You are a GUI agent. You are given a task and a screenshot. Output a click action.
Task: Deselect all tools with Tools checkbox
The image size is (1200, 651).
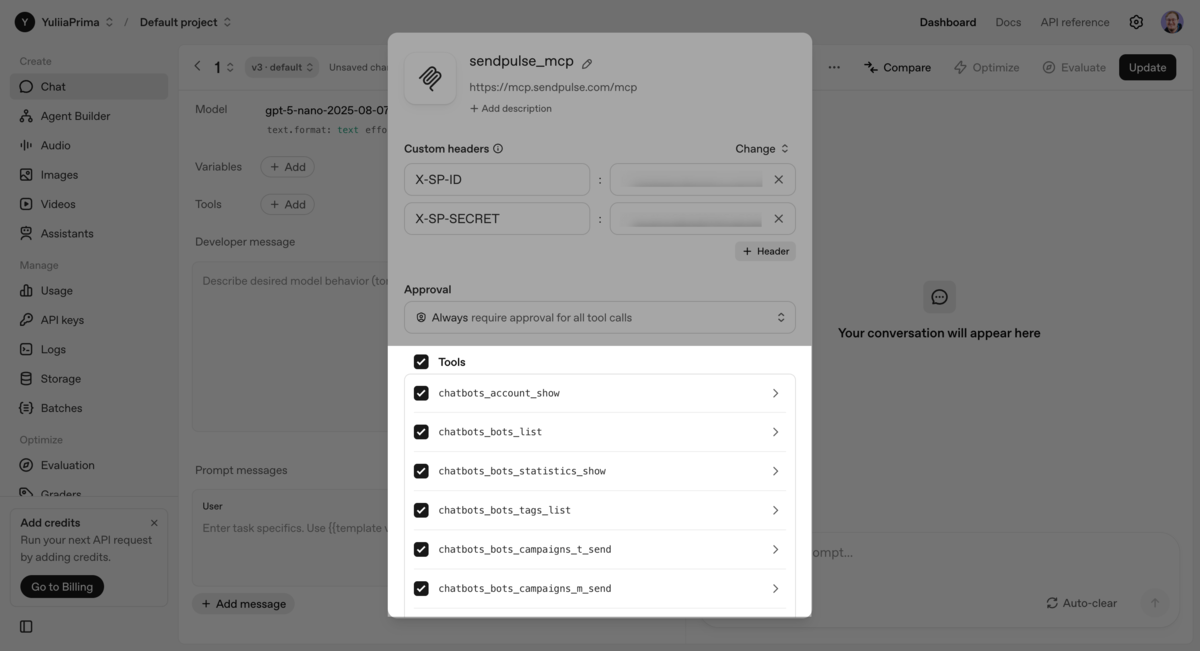[421, 362]
